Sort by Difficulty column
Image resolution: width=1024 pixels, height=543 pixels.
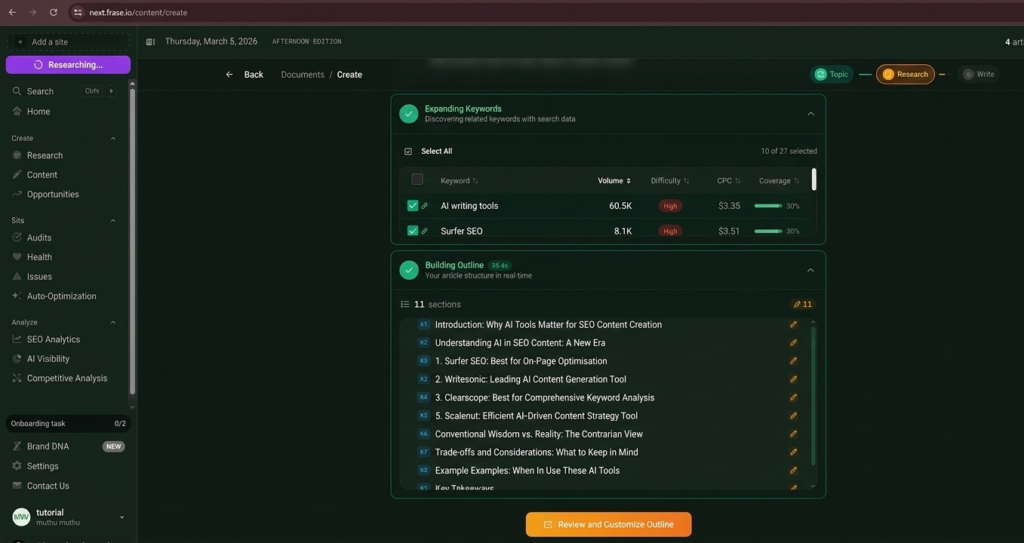pyautogui.click(x=669, y=181)
